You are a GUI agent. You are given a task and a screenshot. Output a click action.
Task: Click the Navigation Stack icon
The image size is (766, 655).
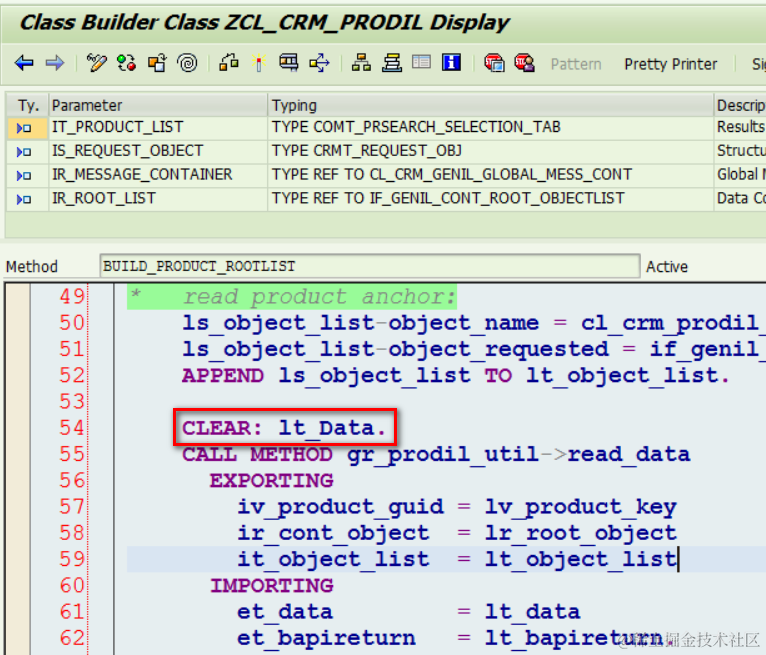(x=392, y=63)
